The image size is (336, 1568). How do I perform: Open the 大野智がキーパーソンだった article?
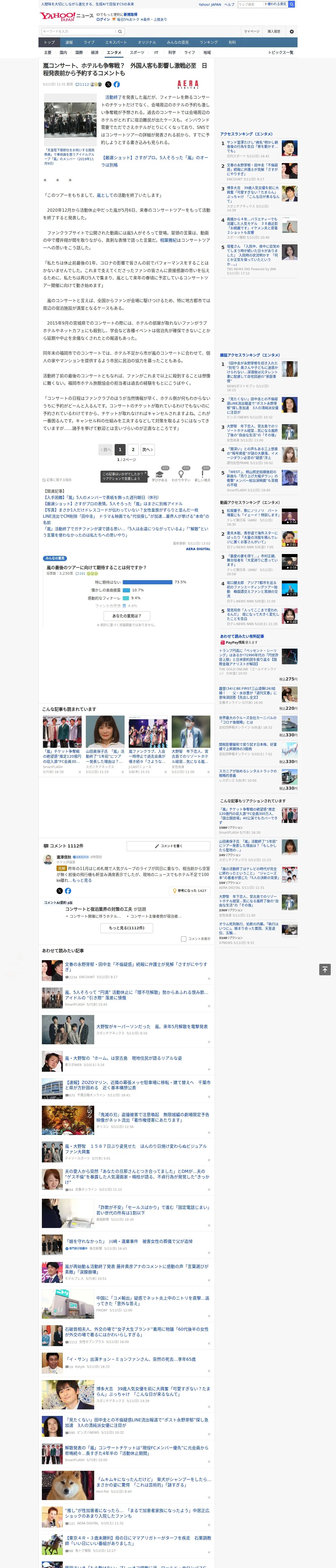152,1026
